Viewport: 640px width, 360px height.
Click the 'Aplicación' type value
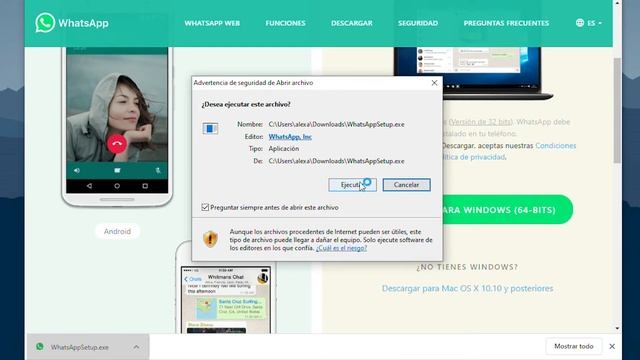[x=284, y=149]
